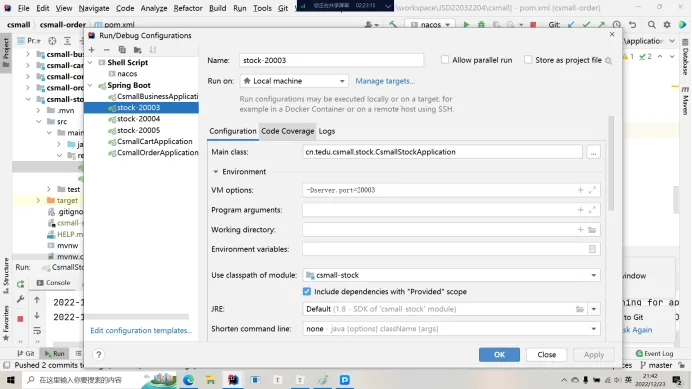Open Edit configuration templates link
The width and height of the screenshot is (692, 389).
coord(141,330)
